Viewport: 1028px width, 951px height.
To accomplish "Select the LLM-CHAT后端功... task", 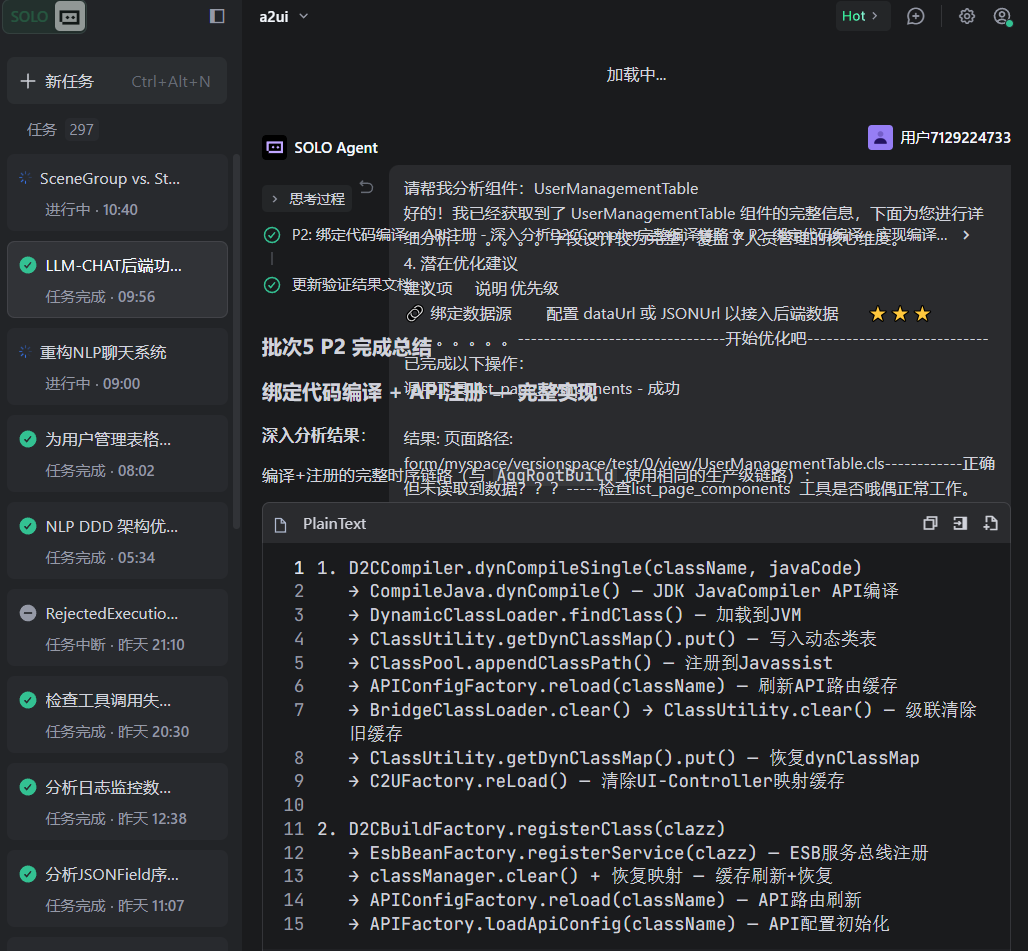I will coord(117,280).
